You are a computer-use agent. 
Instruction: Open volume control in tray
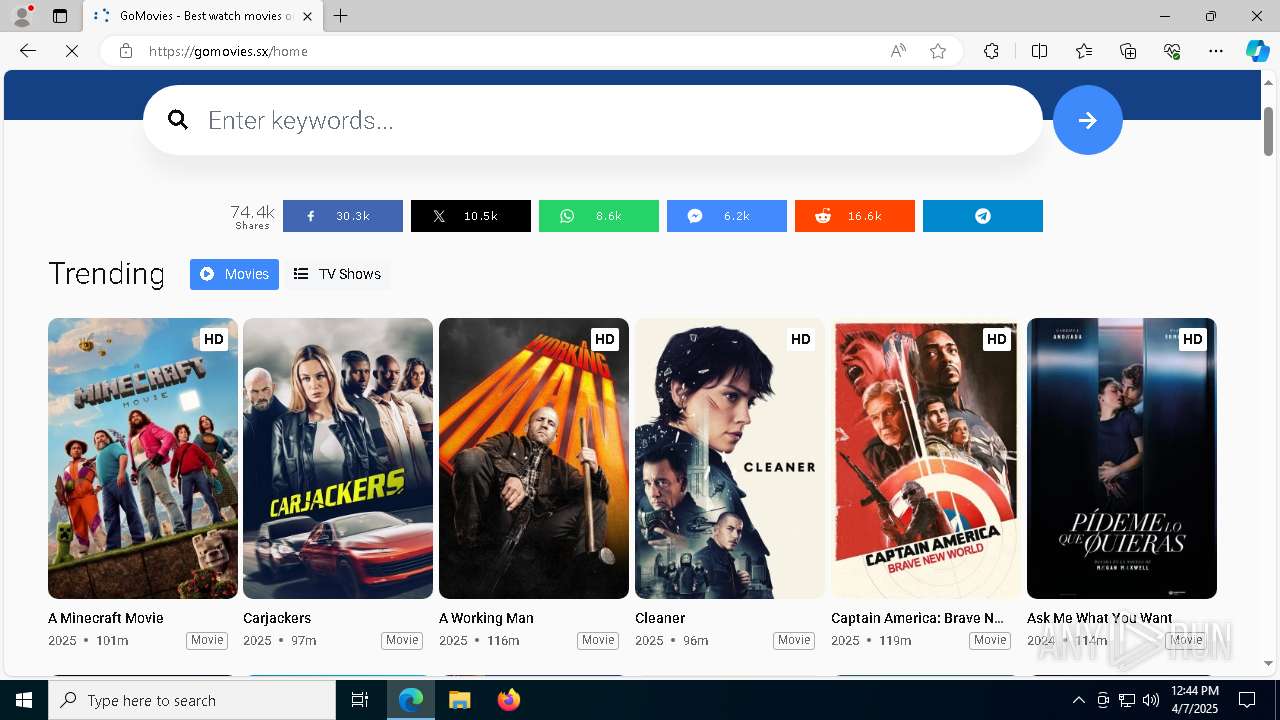click(1151, 700)
